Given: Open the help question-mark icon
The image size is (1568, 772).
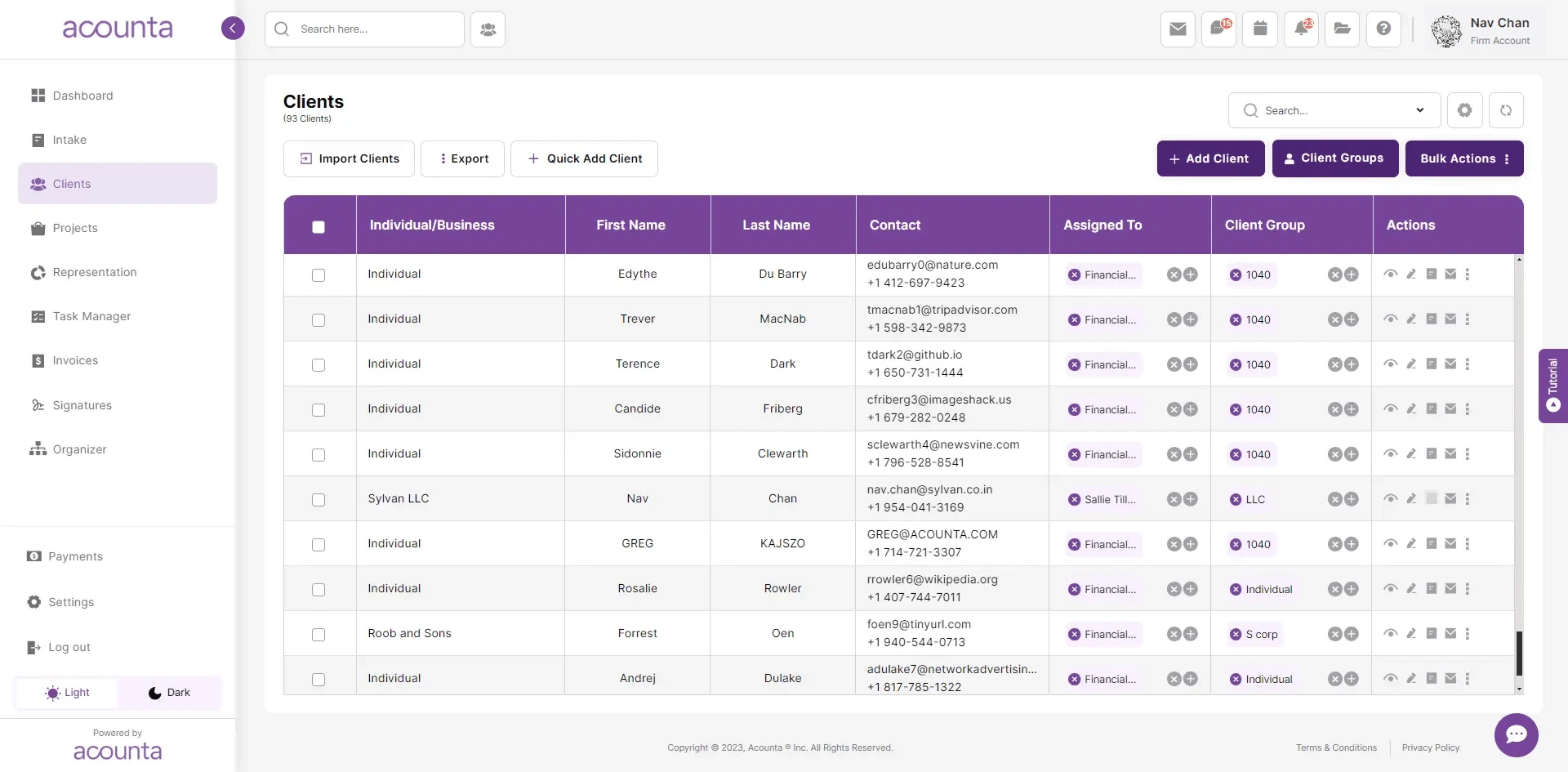Looking at the screenshot, I should pos(1383,29).
